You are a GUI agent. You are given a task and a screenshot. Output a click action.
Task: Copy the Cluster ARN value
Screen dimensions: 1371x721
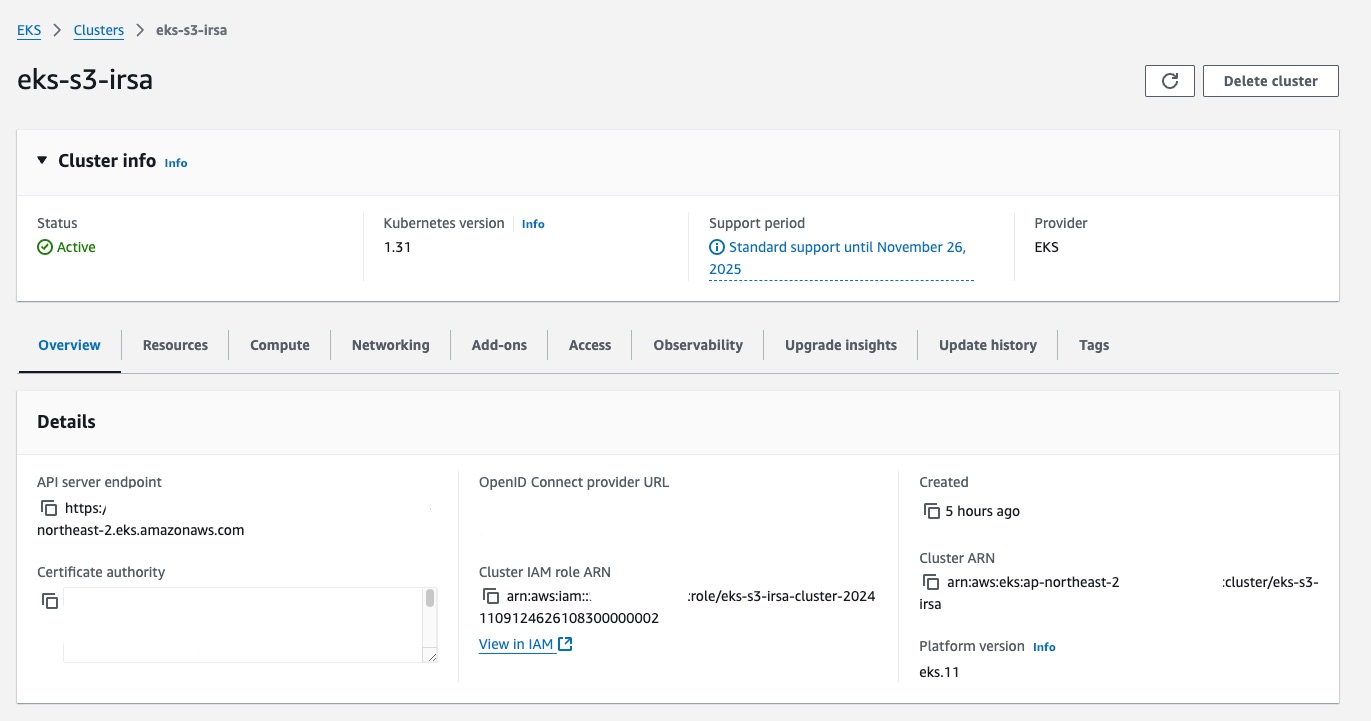[x=931, y=582]
